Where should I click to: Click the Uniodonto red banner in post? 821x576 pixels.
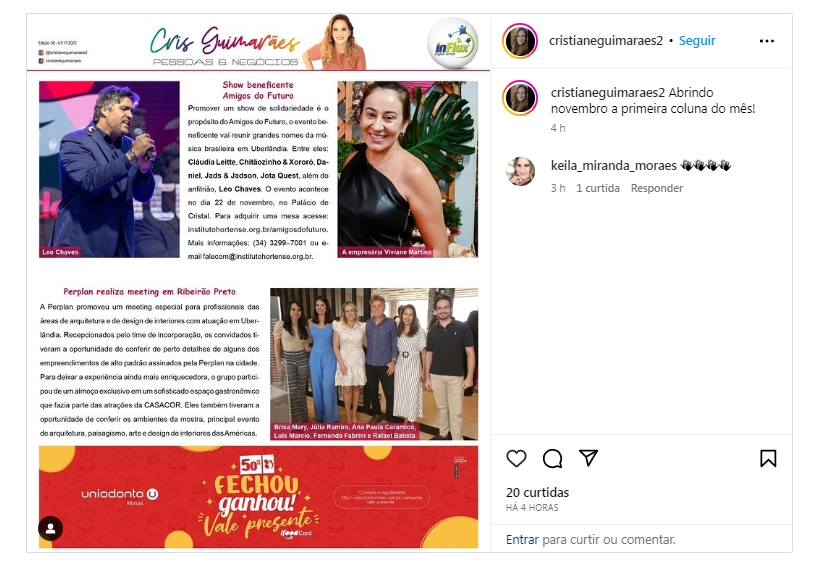tap(258, 497)
